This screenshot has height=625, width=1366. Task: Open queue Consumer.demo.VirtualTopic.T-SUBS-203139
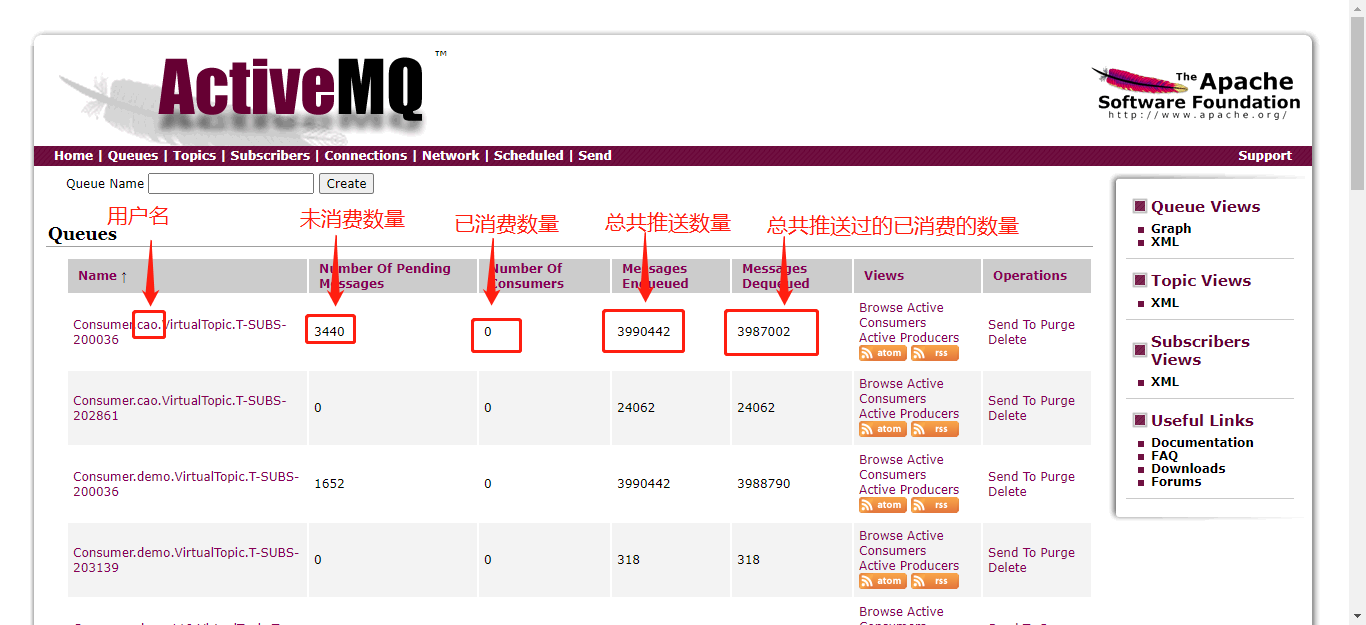[x=186, y=560]
